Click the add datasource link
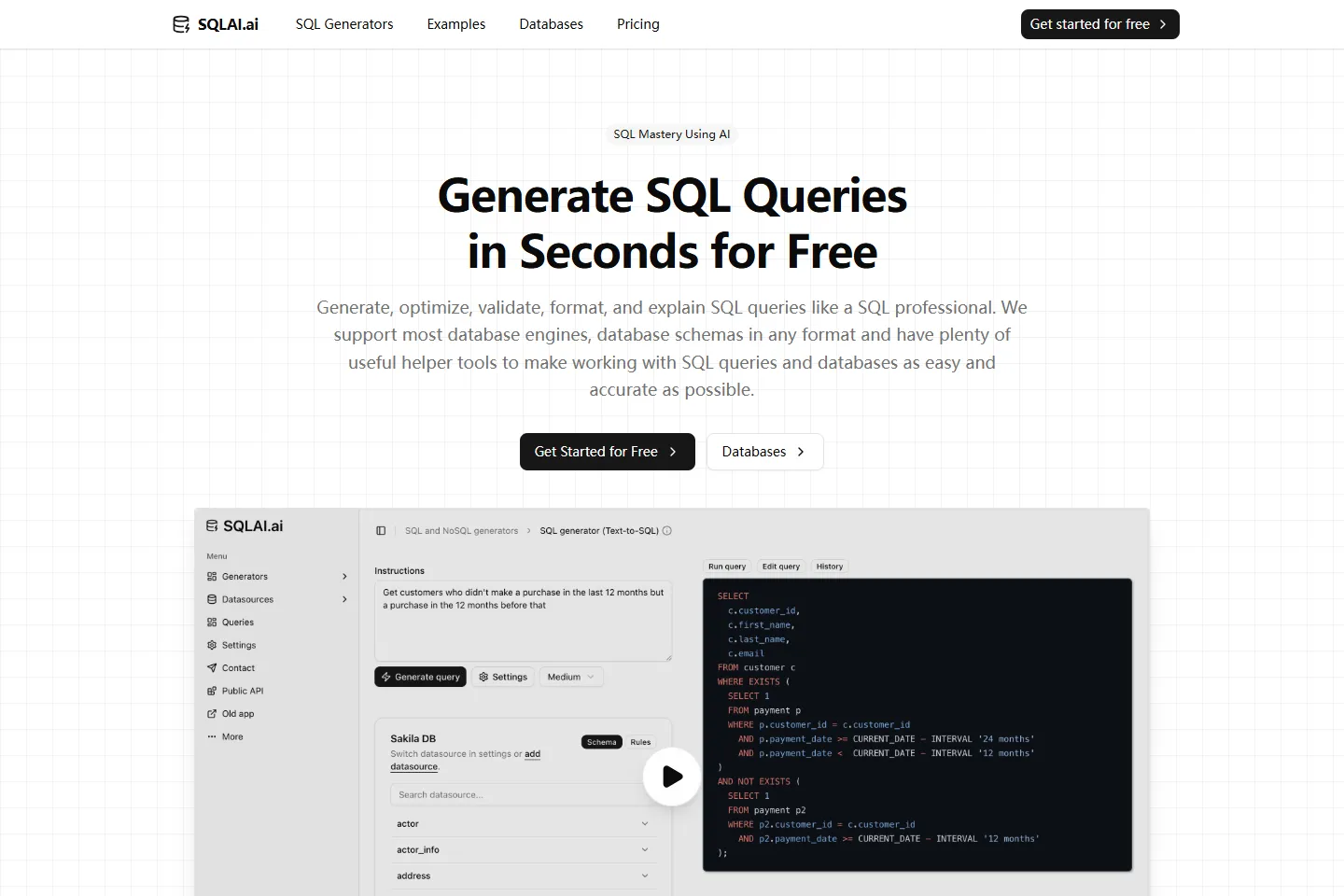Viewport: 1344px width, 896px height. point(466,761)
